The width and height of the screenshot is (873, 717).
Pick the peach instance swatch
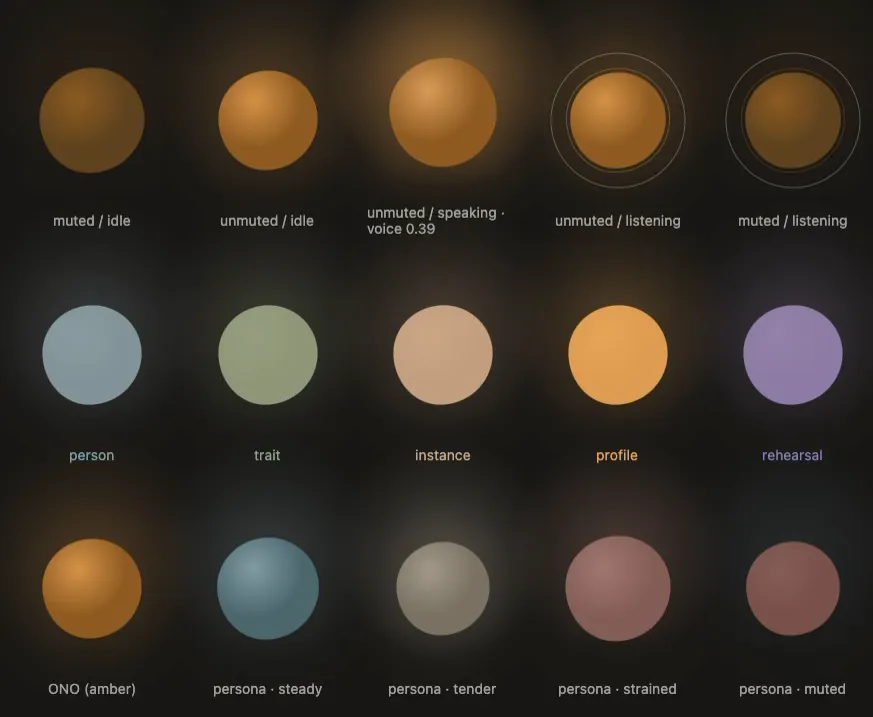point(443,355)
